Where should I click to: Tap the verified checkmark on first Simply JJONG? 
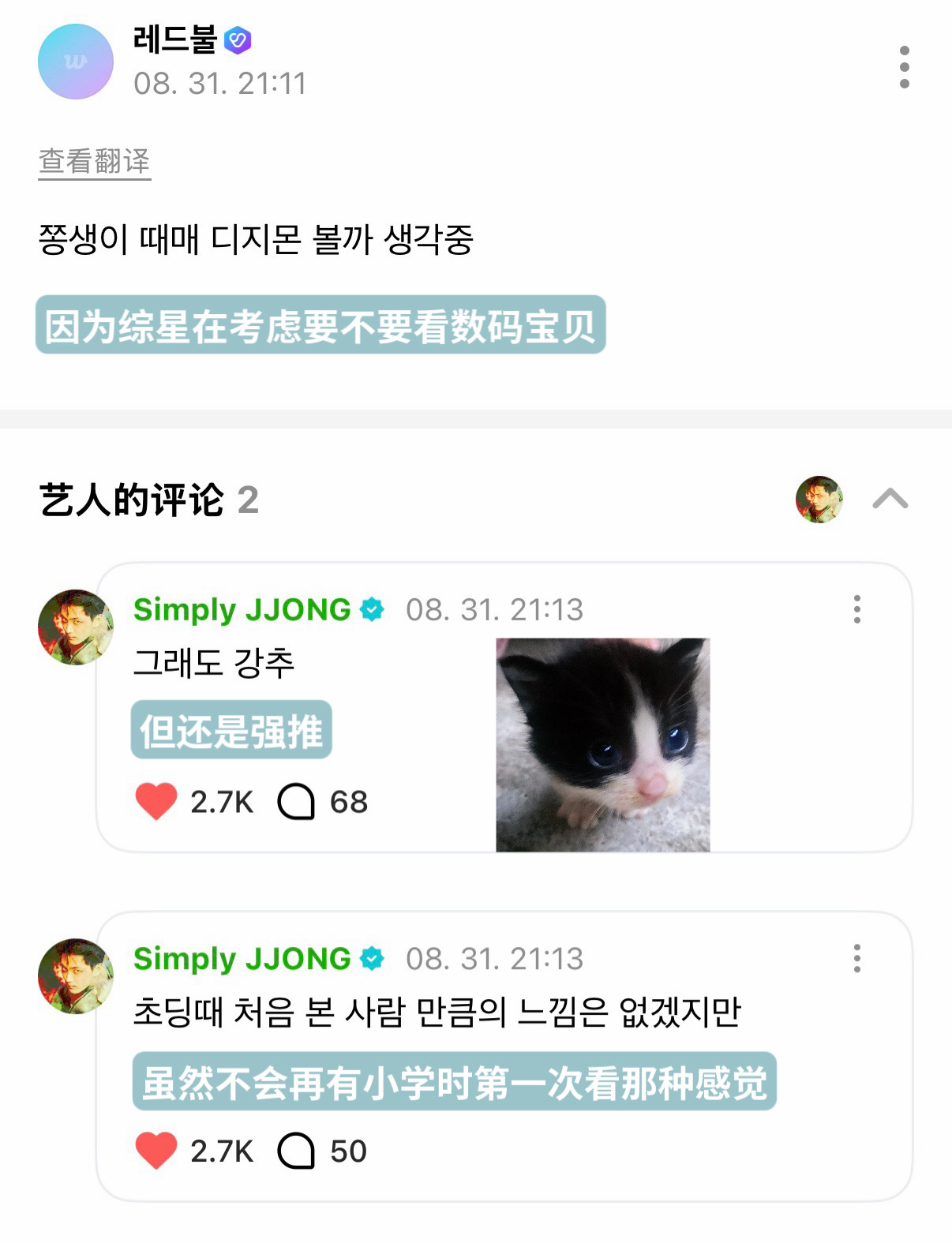point(372,610)
